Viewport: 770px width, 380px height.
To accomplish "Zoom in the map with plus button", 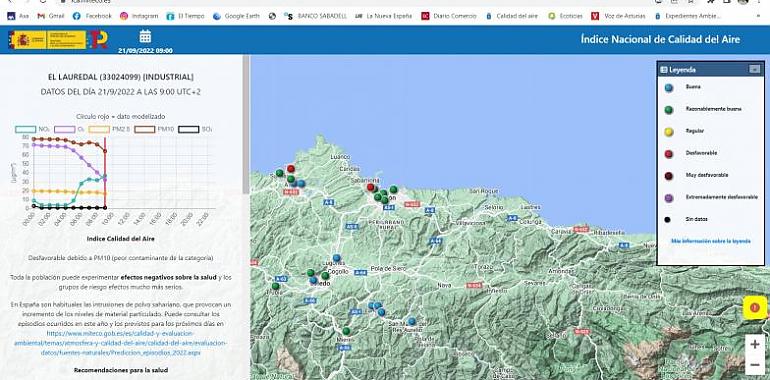I will tap(755, 344).
